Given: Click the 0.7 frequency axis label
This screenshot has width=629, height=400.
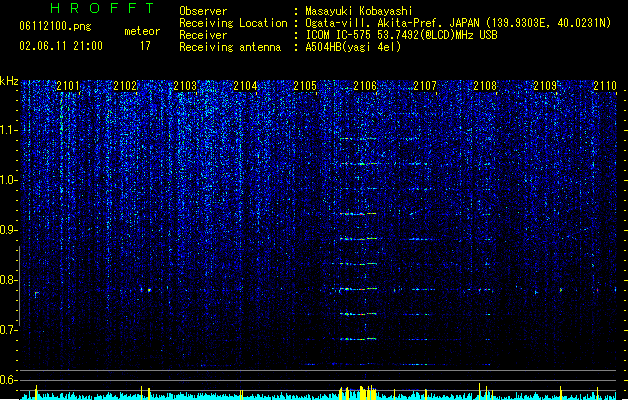Looking at the screenshot, I should tap(9, 330).
